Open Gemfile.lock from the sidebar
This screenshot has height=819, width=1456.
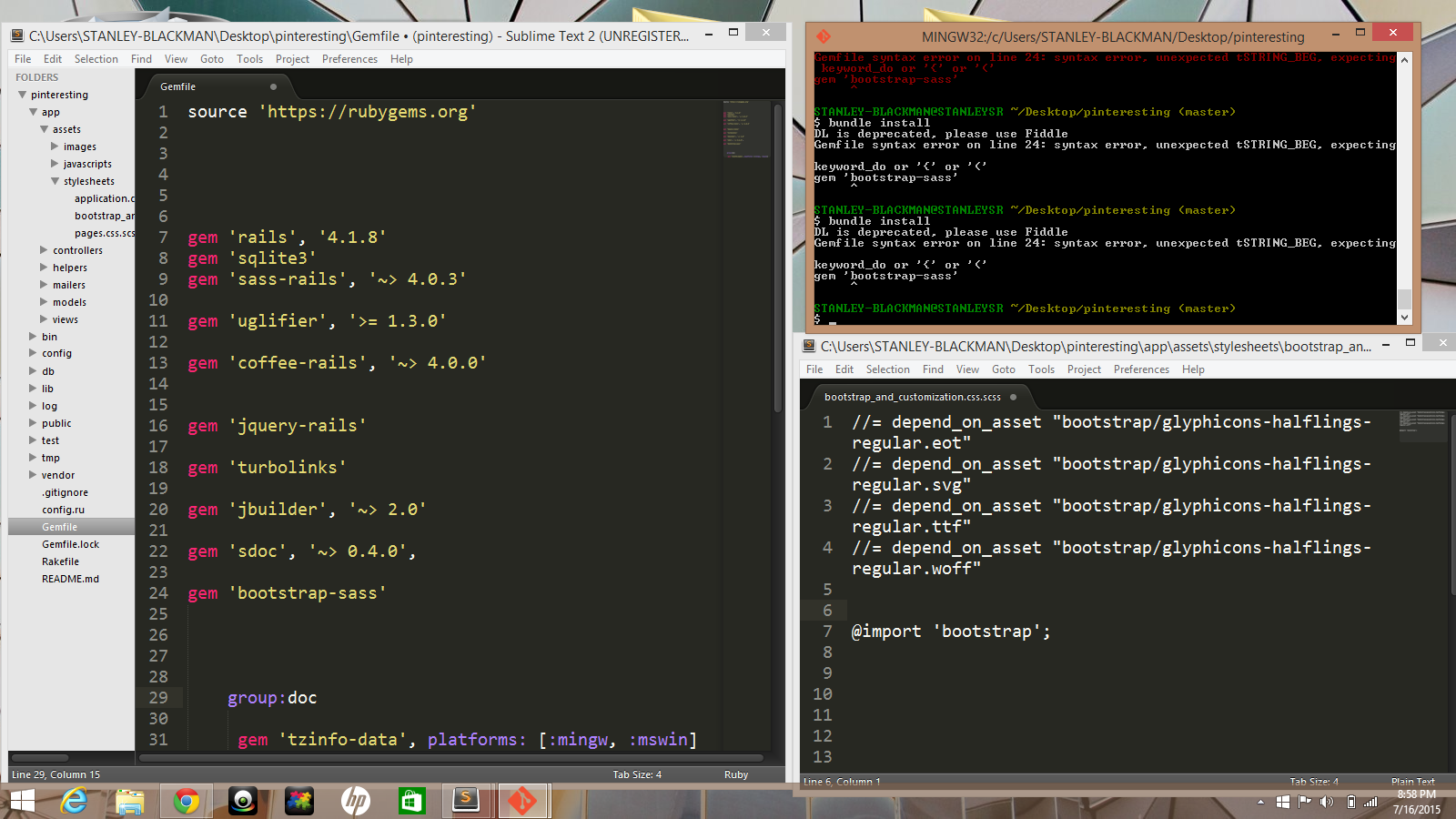70,544
